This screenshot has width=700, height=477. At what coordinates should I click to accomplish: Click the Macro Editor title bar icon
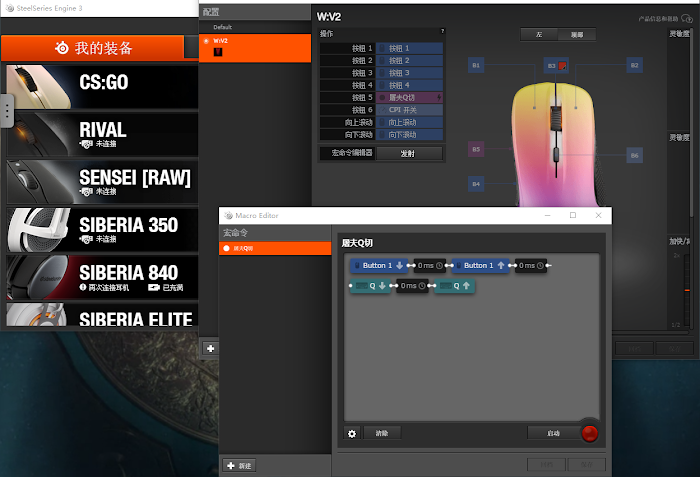[x=229, y=216]
